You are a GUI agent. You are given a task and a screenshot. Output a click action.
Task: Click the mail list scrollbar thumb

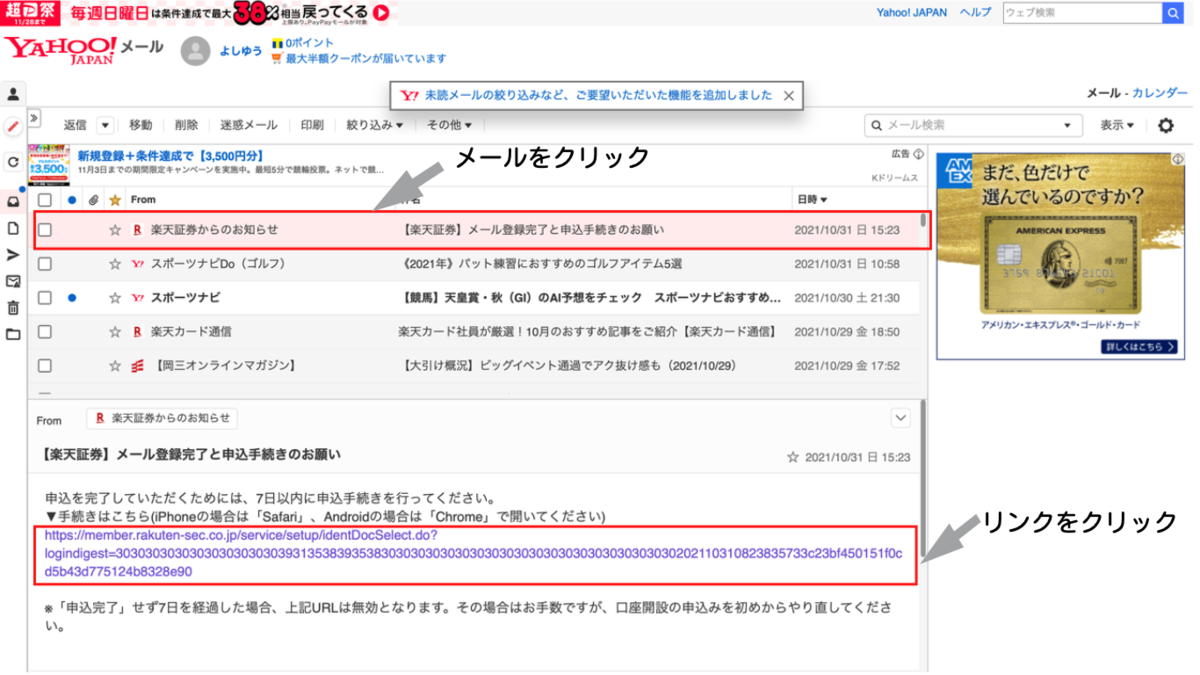pyautogui.click(x=923, y=220)
